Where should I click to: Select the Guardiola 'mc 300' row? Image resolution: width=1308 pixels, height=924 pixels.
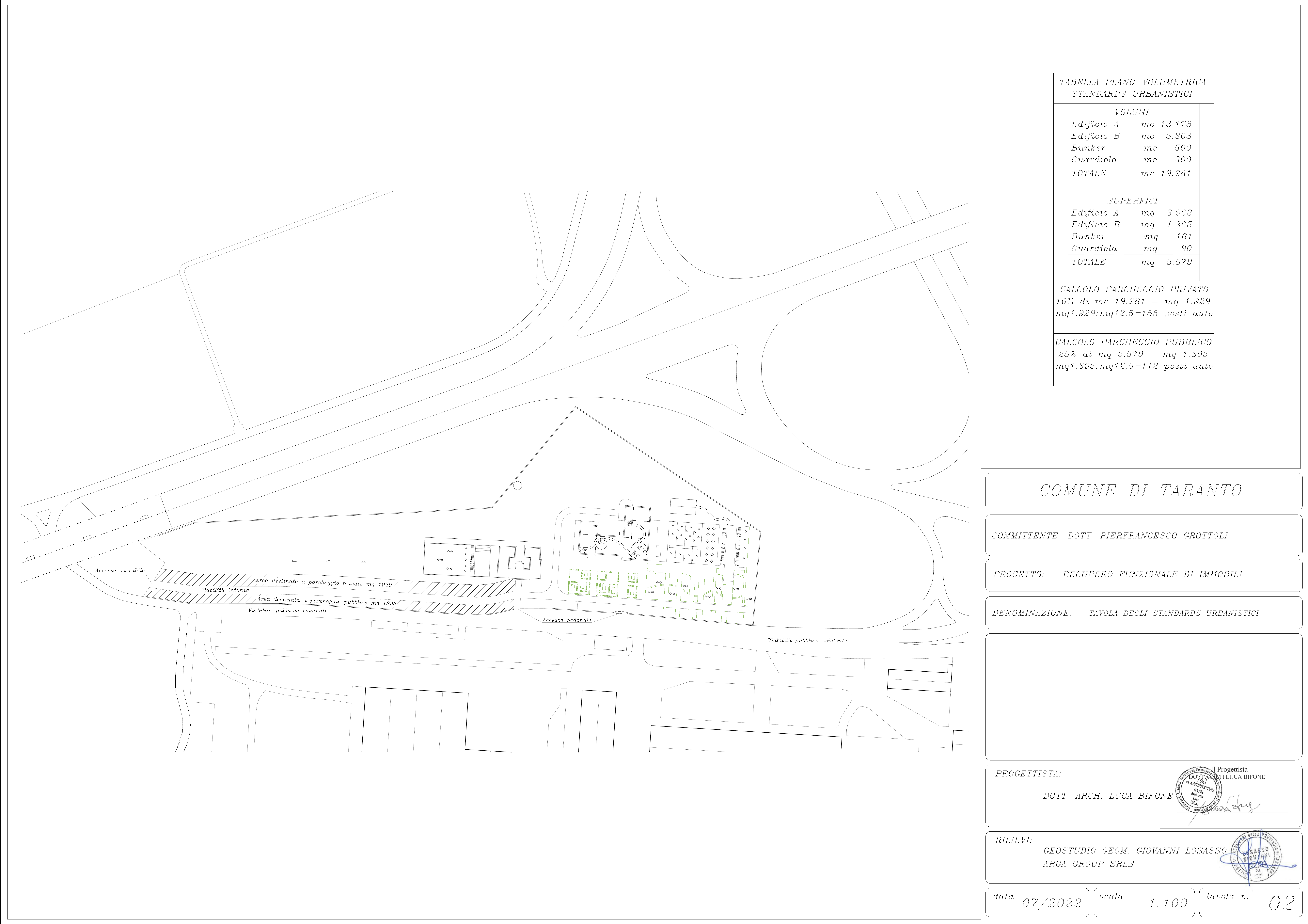[x=1131, y=160]
